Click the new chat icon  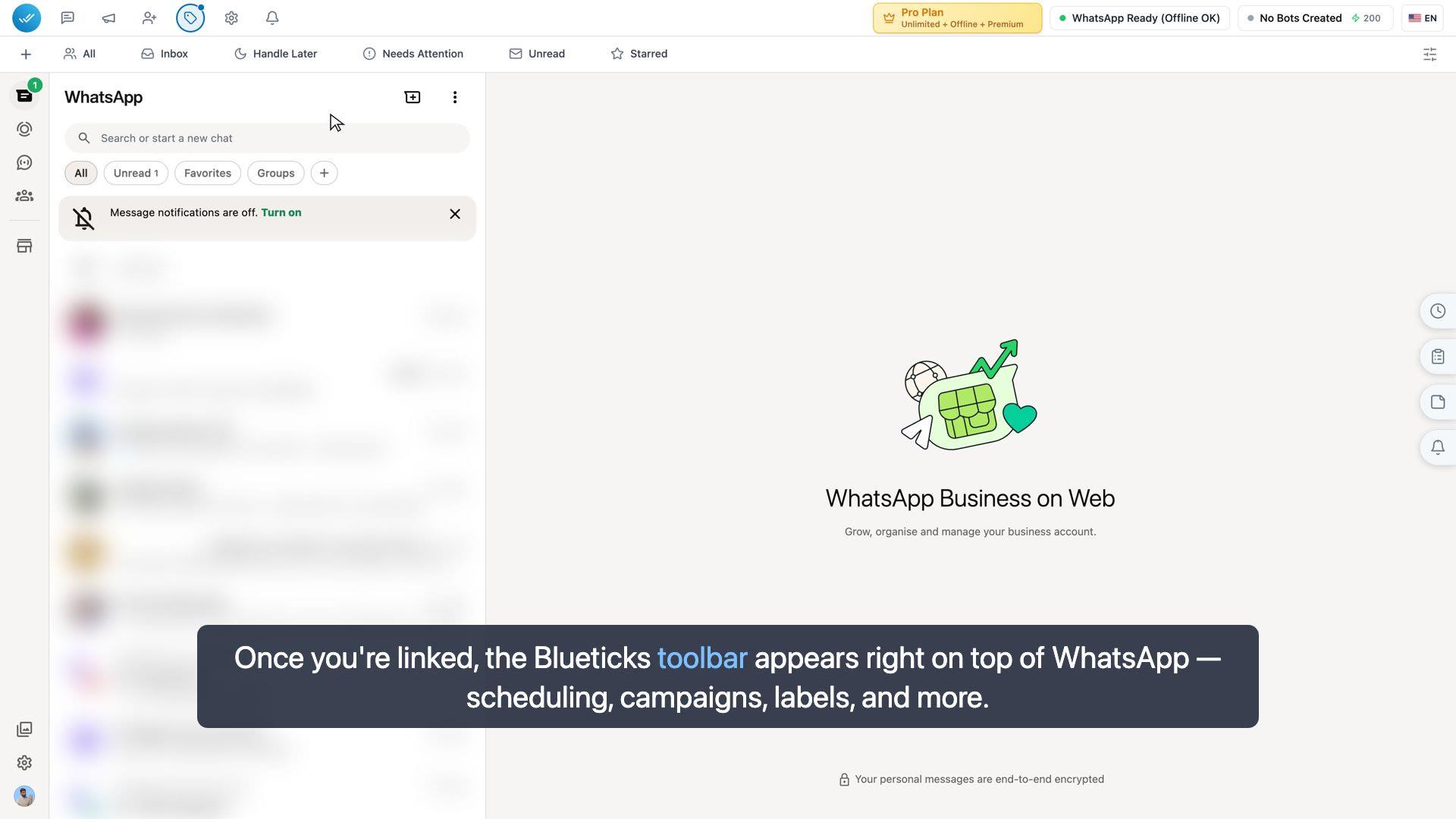413,97
